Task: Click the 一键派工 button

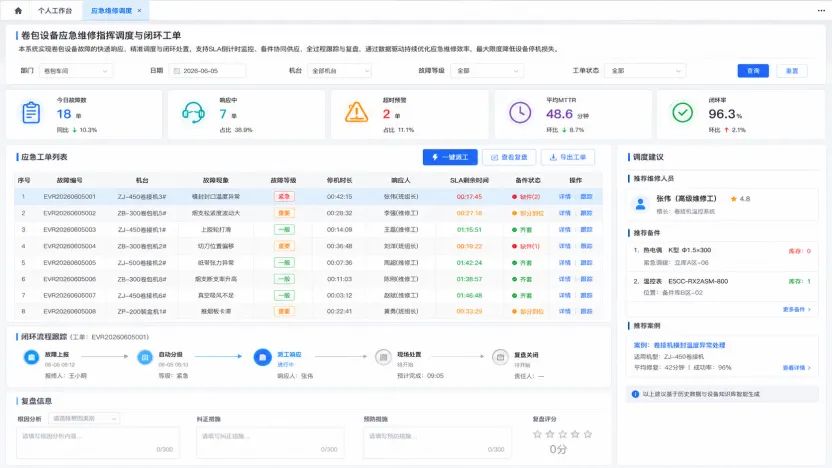Action: point(450,157)
